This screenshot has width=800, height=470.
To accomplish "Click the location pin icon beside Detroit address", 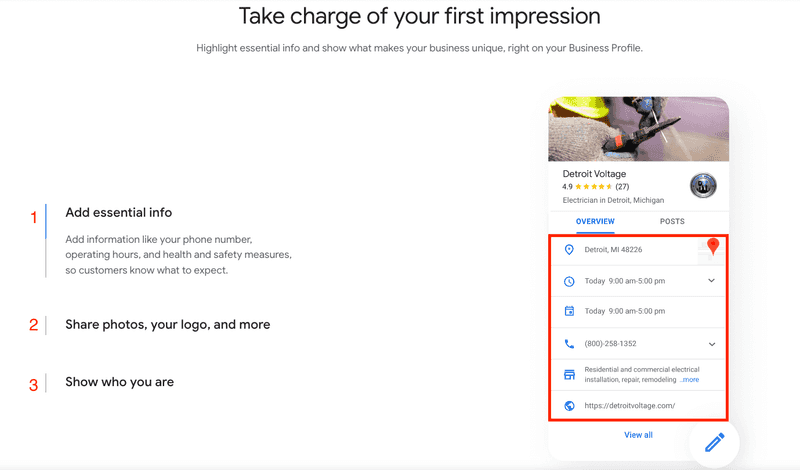I will (x=569, y=250).
